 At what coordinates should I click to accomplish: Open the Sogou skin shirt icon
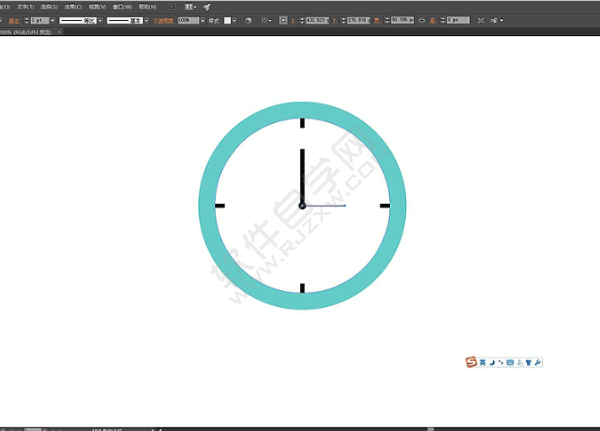(528, 362)
